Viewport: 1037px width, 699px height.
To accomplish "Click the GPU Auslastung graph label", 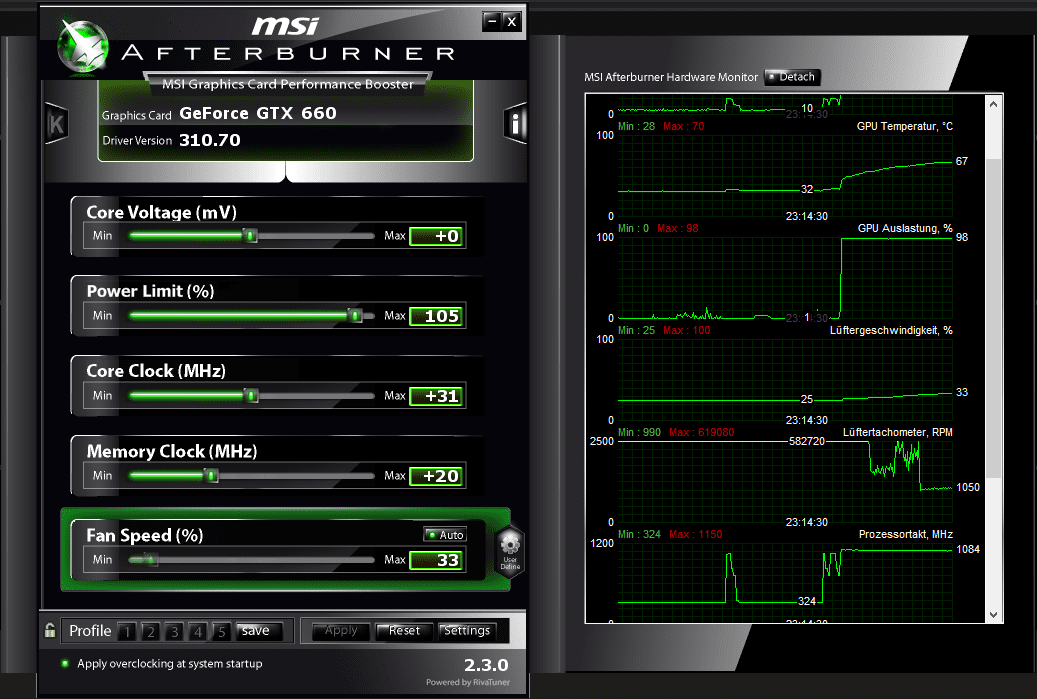I will tap(905, 228).
